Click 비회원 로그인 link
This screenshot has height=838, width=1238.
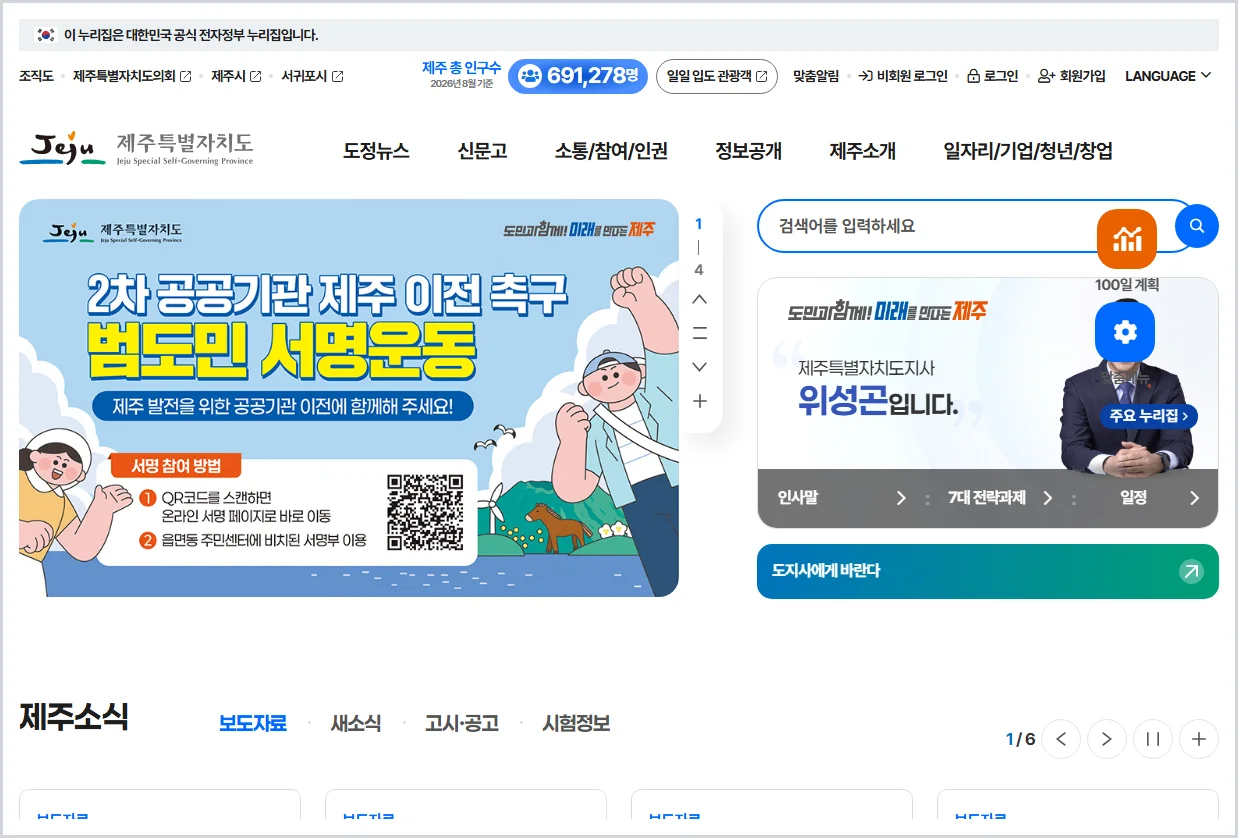(903, 76)
